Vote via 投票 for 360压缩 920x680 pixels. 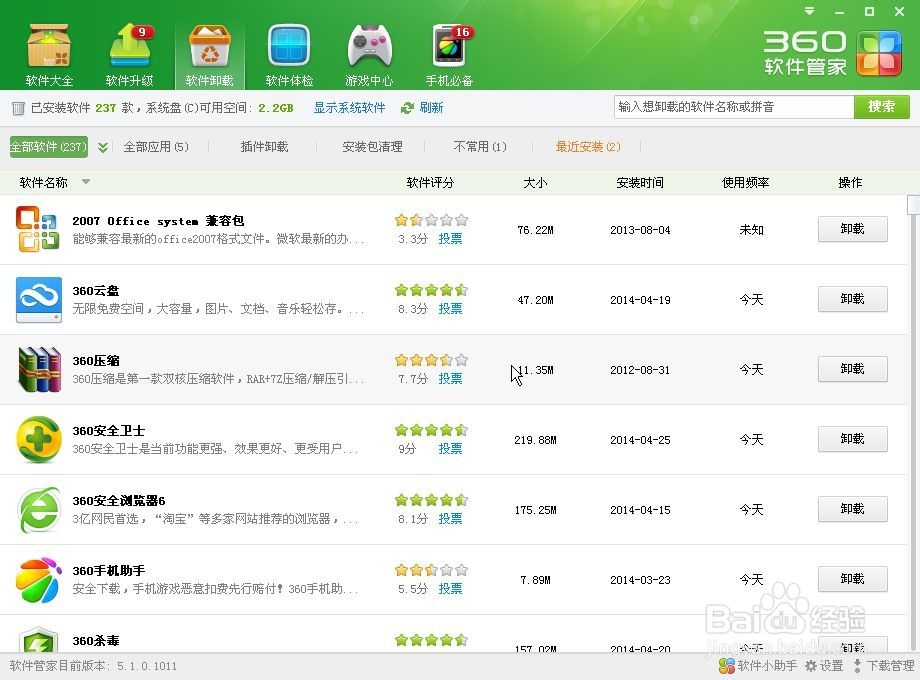click(x=450, y=379)
